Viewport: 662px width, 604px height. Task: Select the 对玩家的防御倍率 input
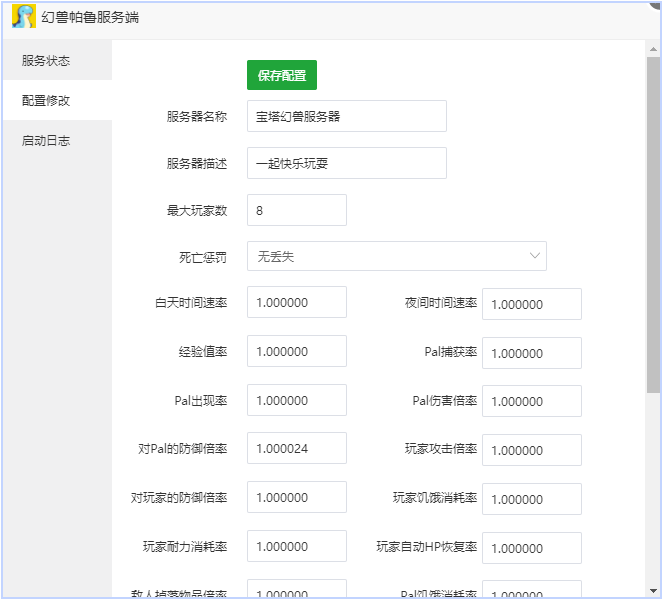click(297, 497)
